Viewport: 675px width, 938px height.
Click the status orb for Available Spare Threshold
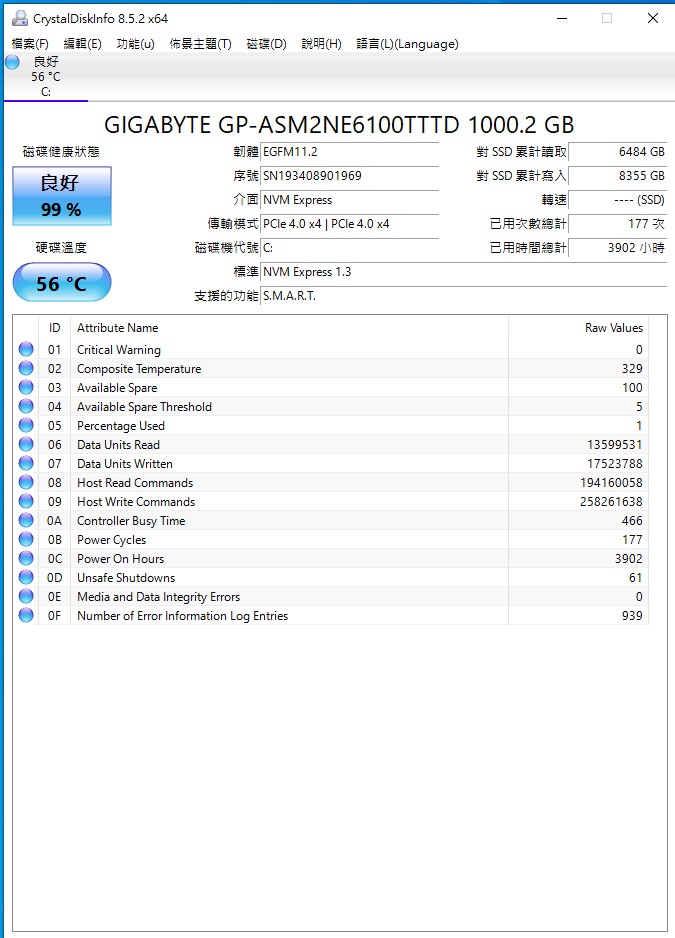26,407
